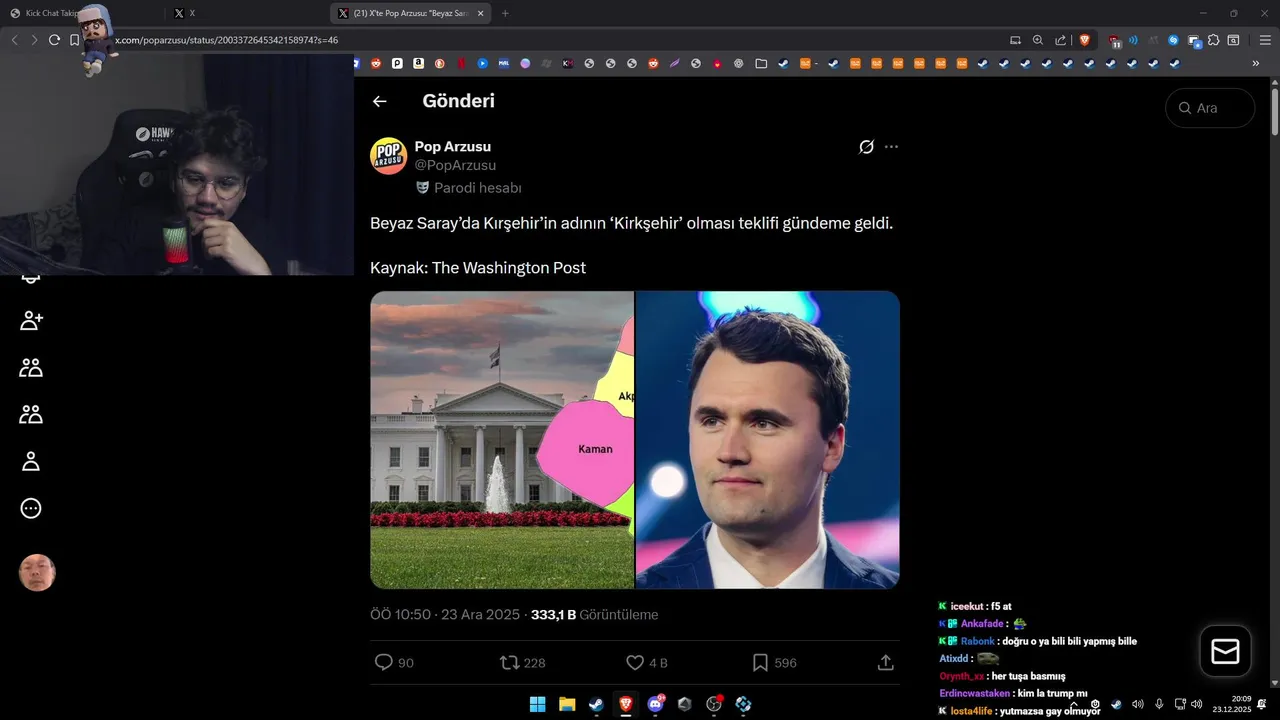The image size is (1280, 720).
Task: Click the account avatar in the sidebar
Action: coord(37,573)
